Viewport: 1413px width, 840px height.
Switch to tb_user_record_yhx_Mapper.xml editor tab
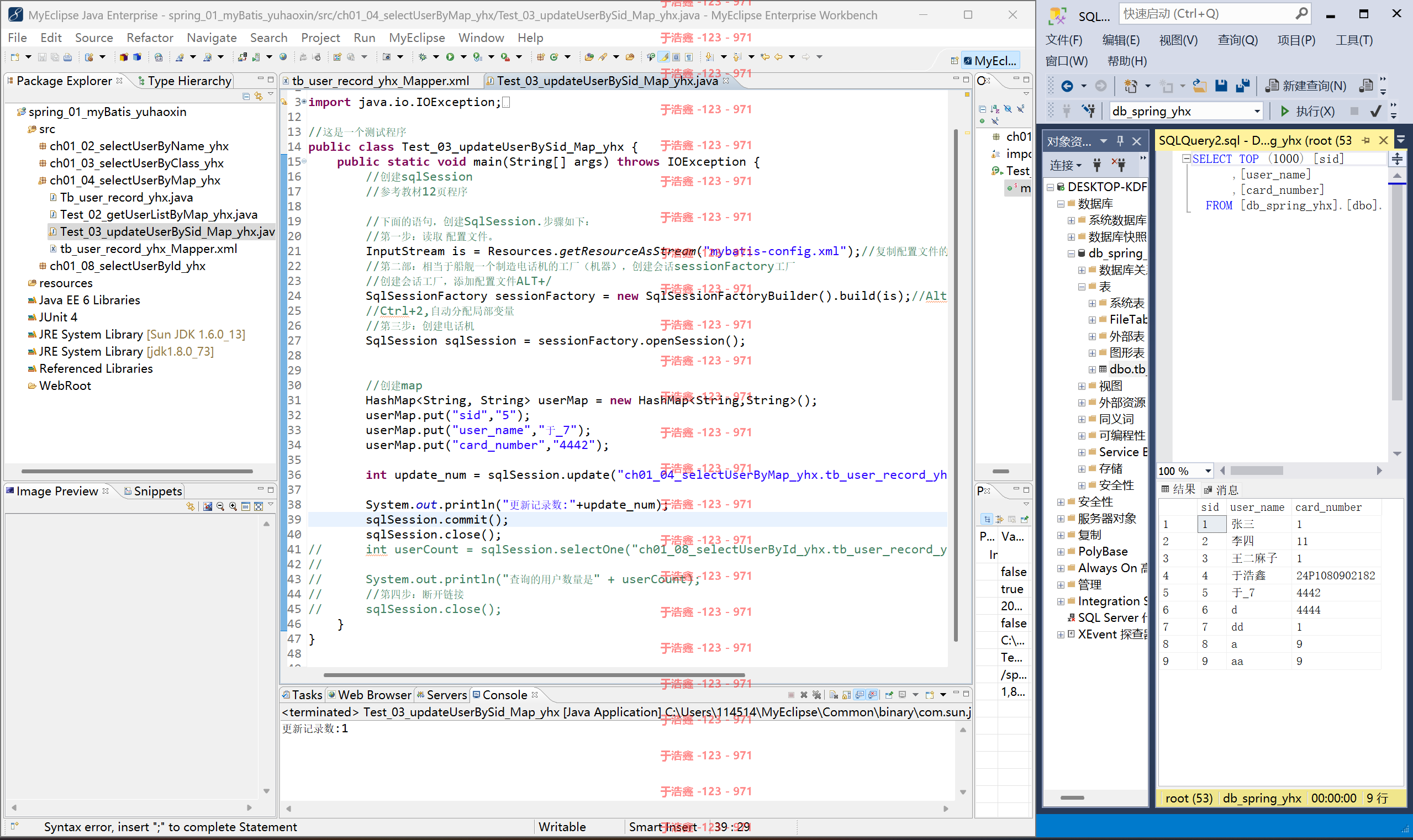coord(379,81)
